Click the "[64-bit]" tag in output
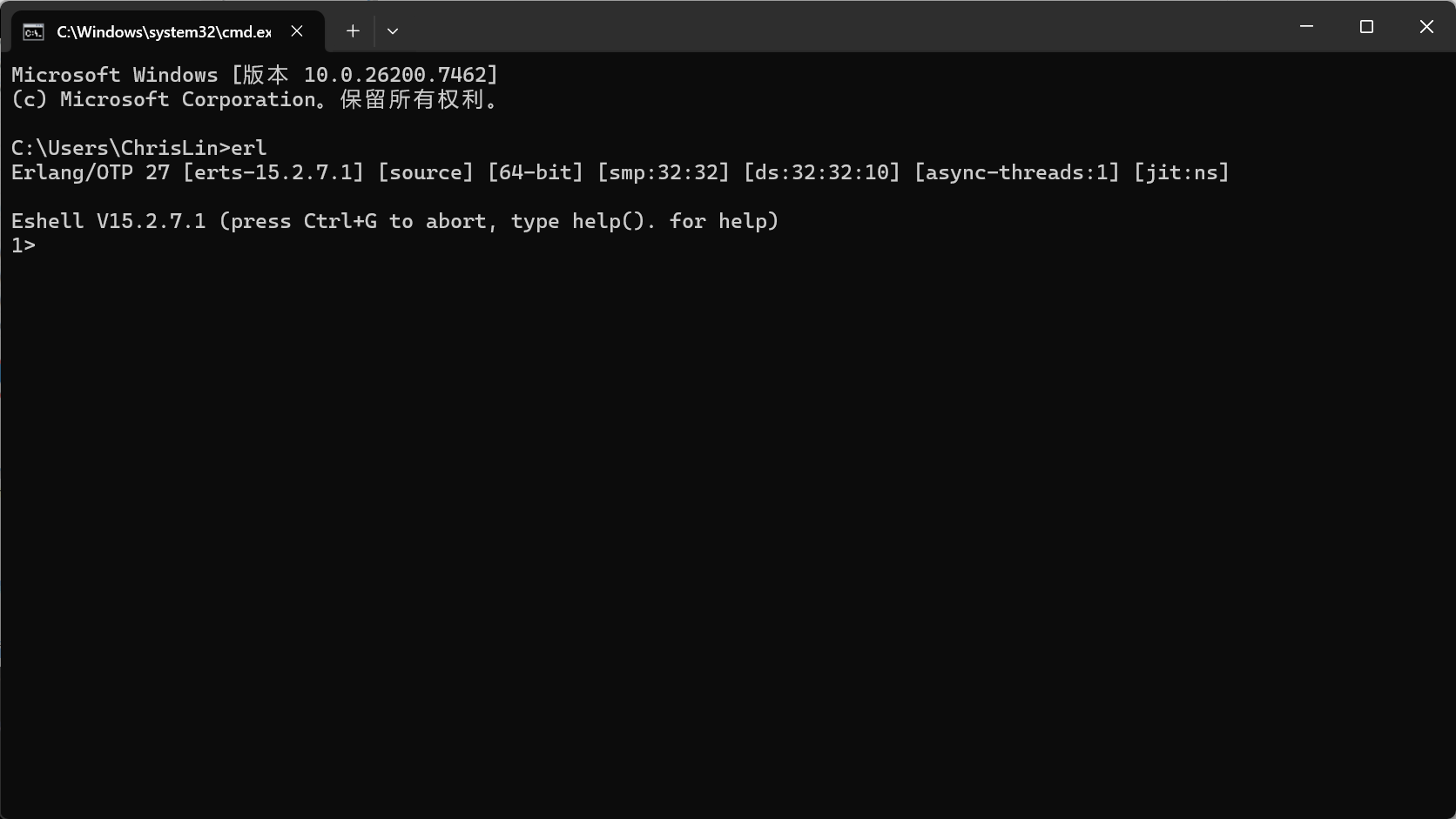 click(x=536, y=171)
